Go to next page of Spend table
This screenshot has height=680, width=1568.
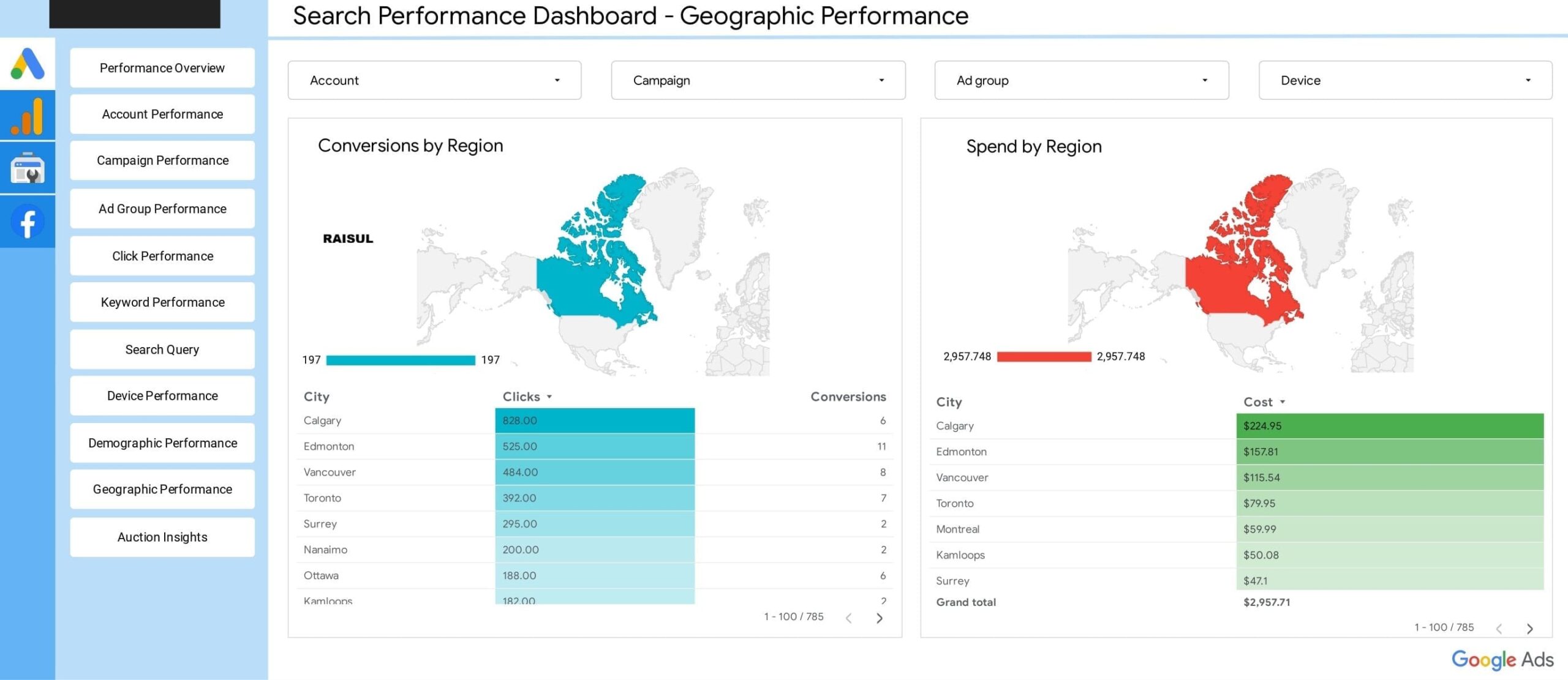[x=1529, y=629]
